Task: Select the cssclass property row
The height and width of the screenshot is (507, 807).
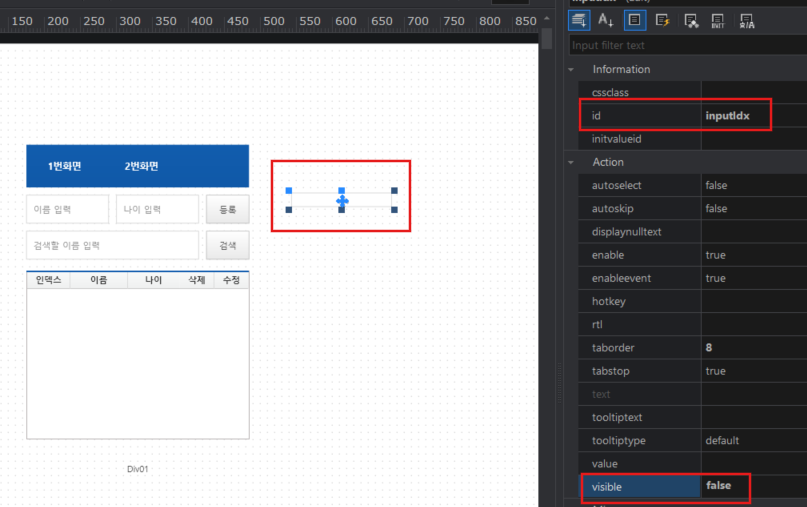Action: tap(693, 93)
